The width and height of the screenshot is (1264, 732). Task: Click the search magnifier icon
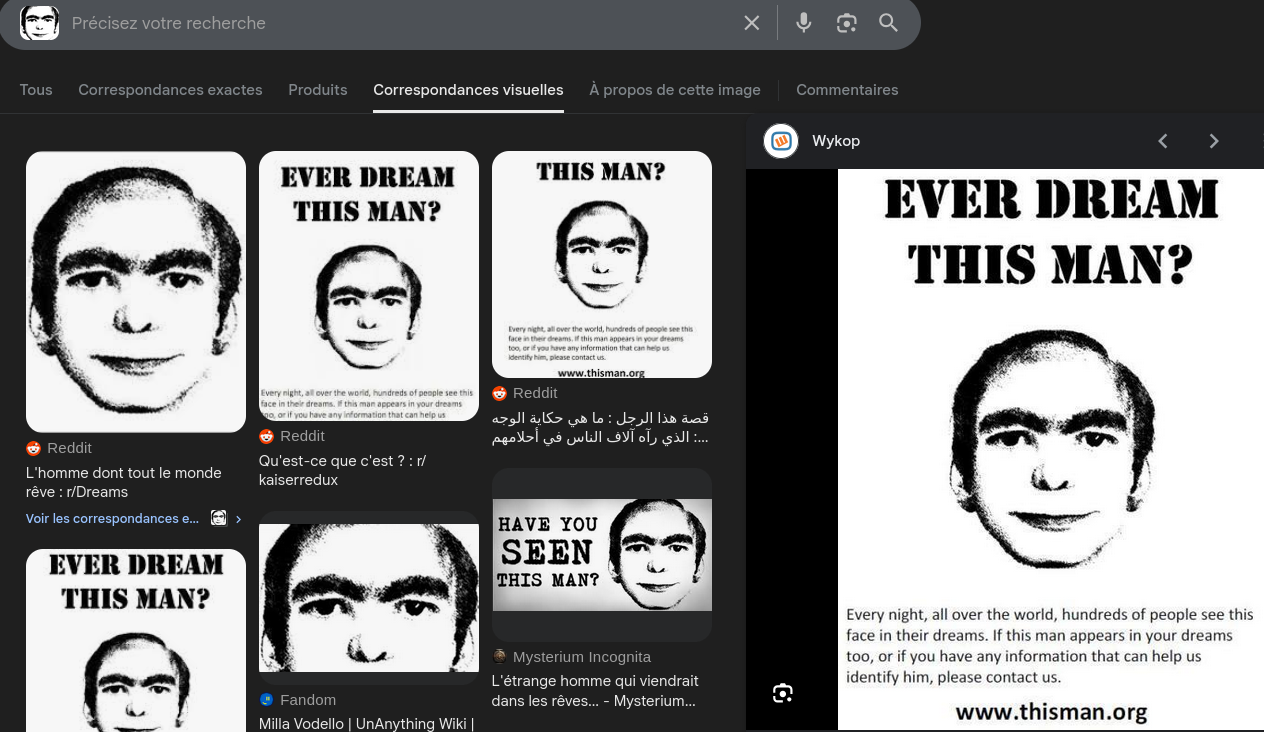[888, 22]
